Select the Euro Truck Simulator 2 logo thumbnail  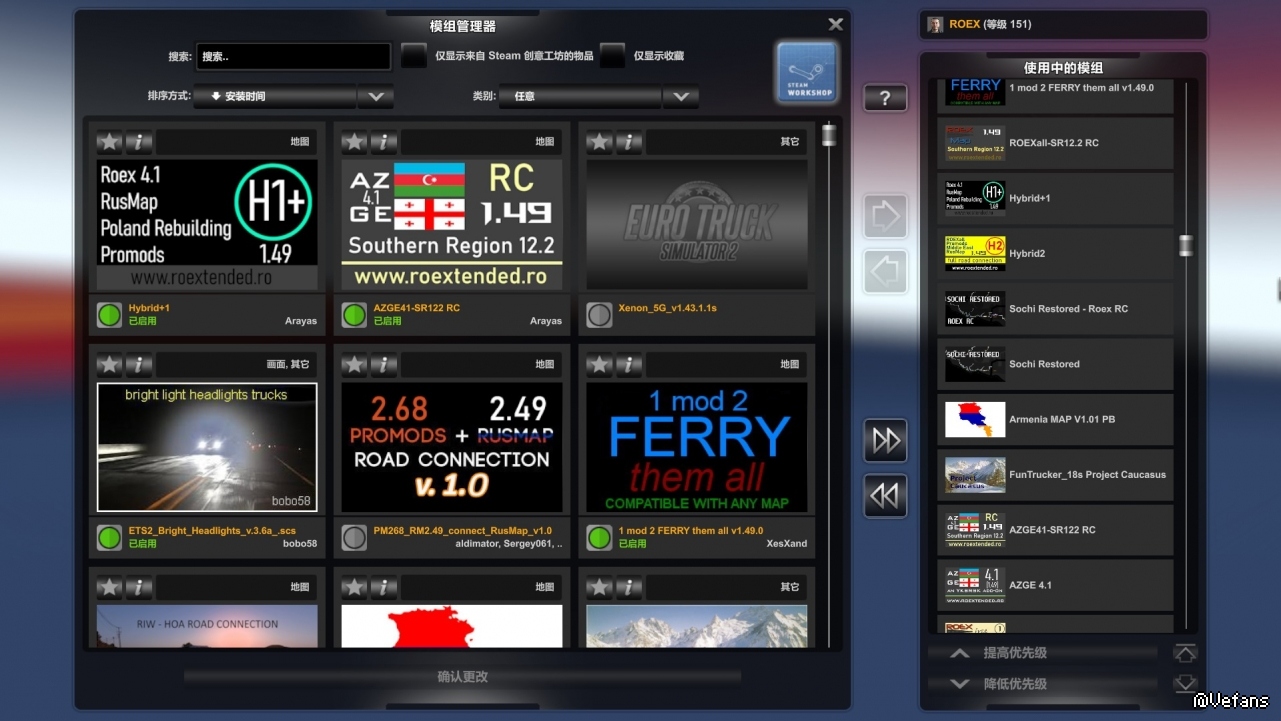coord(697,225)
